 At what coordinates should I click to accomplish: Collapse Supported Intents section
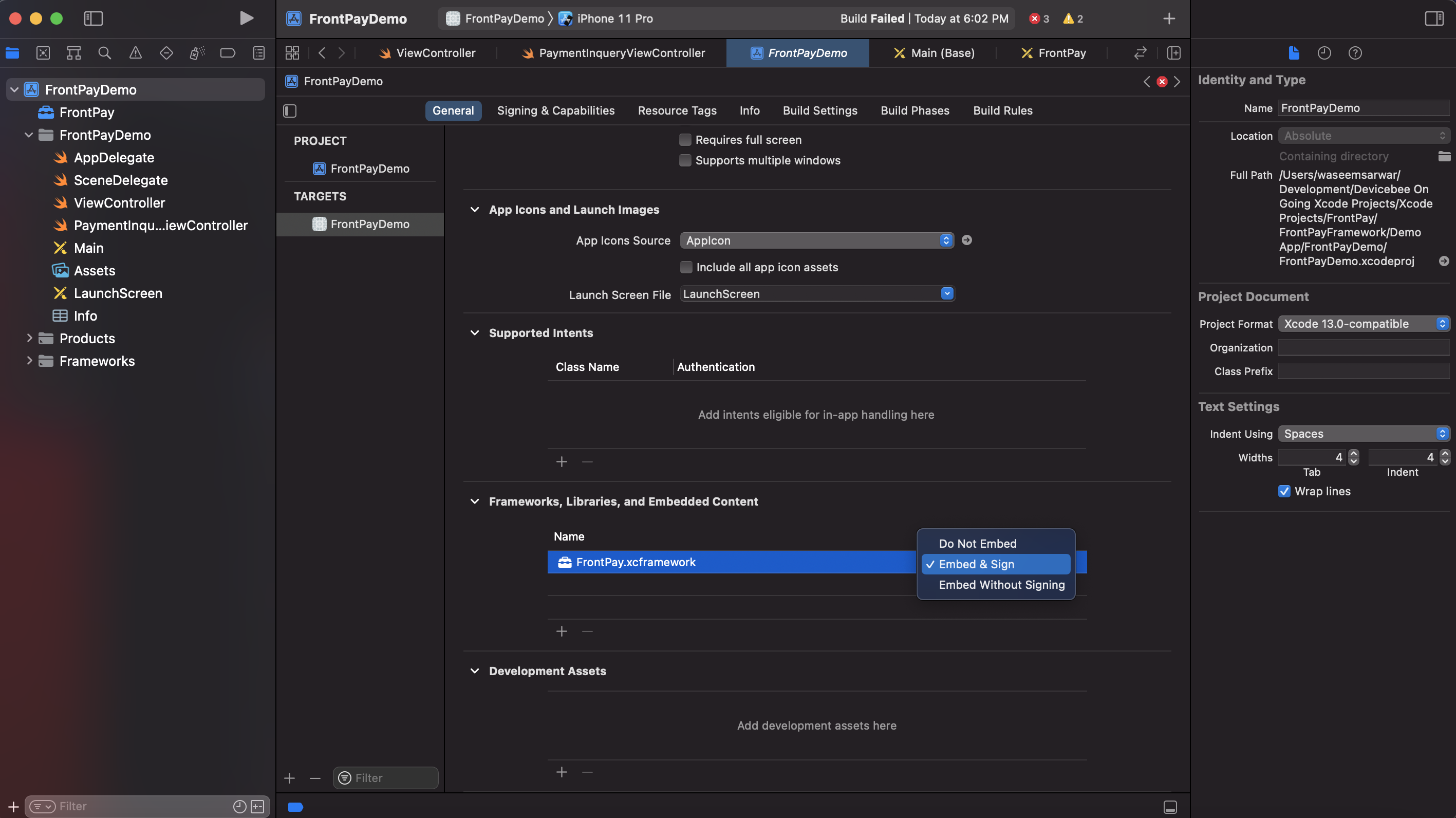[x=475, y=333]
